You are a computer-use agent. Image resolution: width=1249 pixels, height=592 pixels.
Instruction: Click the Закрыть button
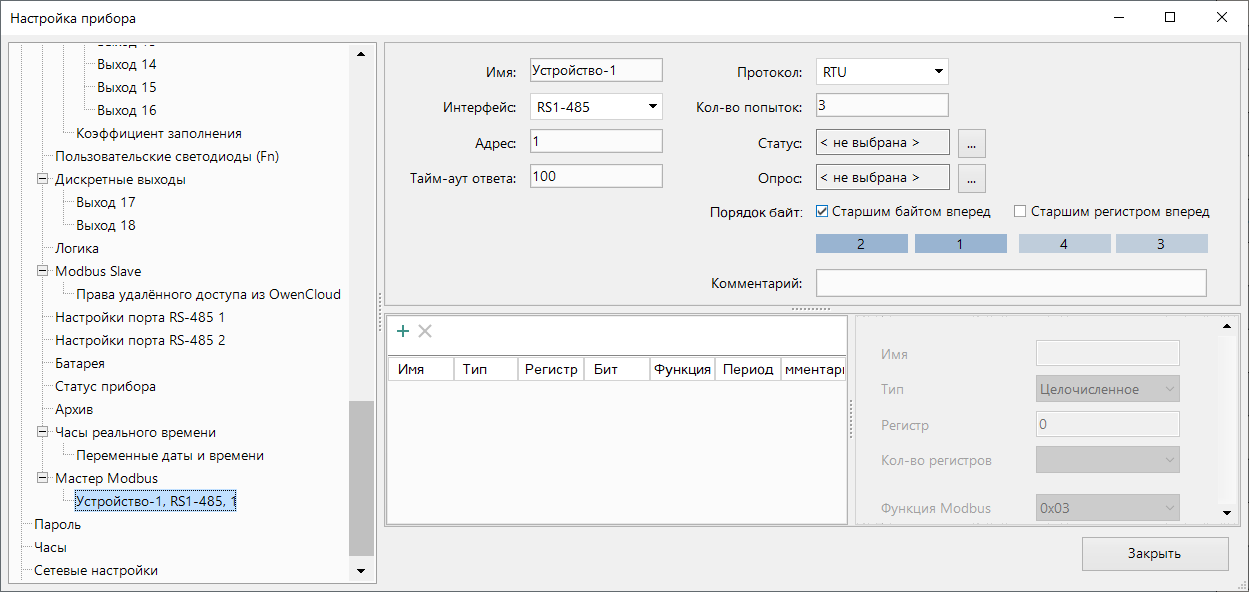coord(1155,553)
